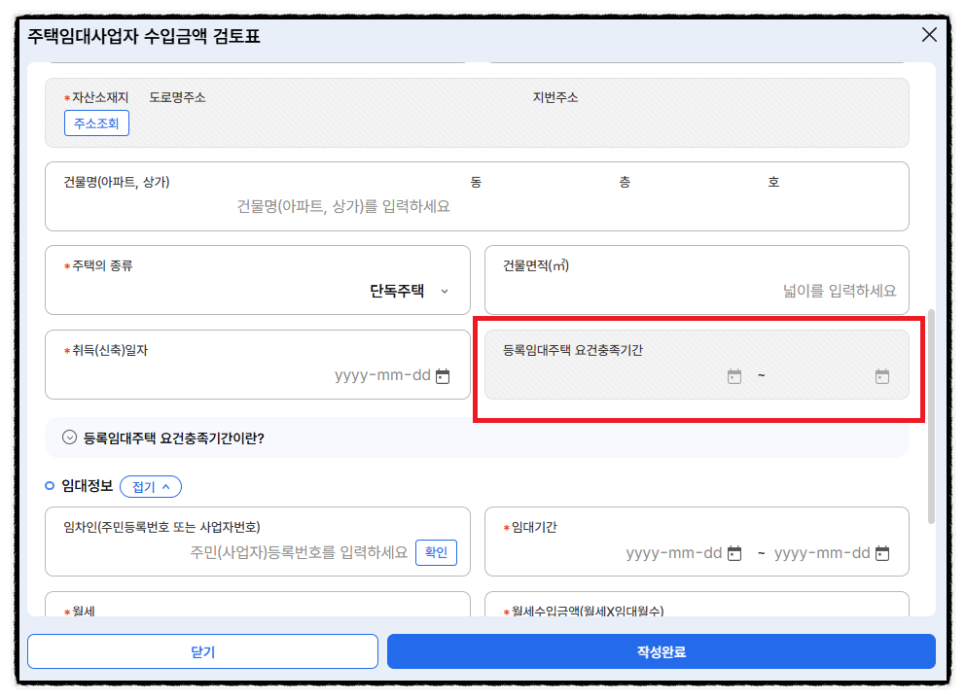The width and height of the screenshot is (966, 700).
Task: Click the 동 field label
Action: (476, 182)
